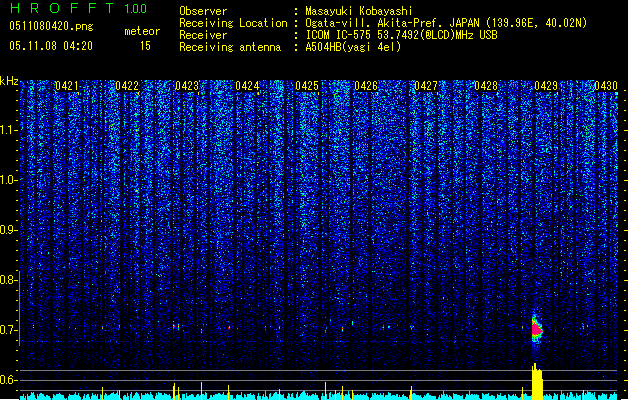Click the 0.7 kHz frequency axis label
629x400 pixels.
(x=8, y=330)
